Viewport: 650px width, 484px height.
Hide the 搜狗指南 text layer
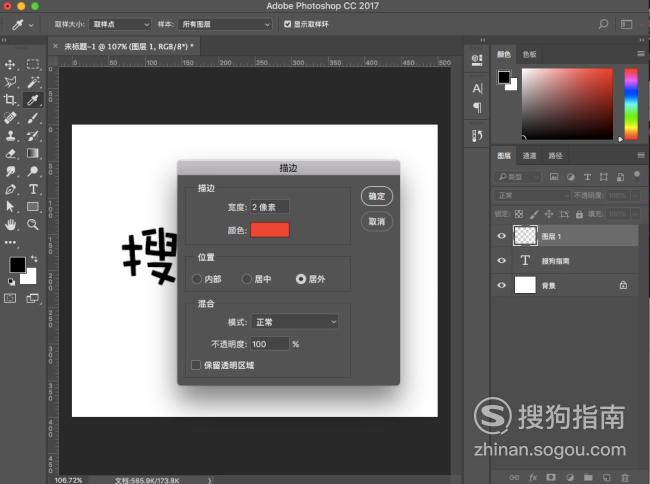[x=501, y=260]
